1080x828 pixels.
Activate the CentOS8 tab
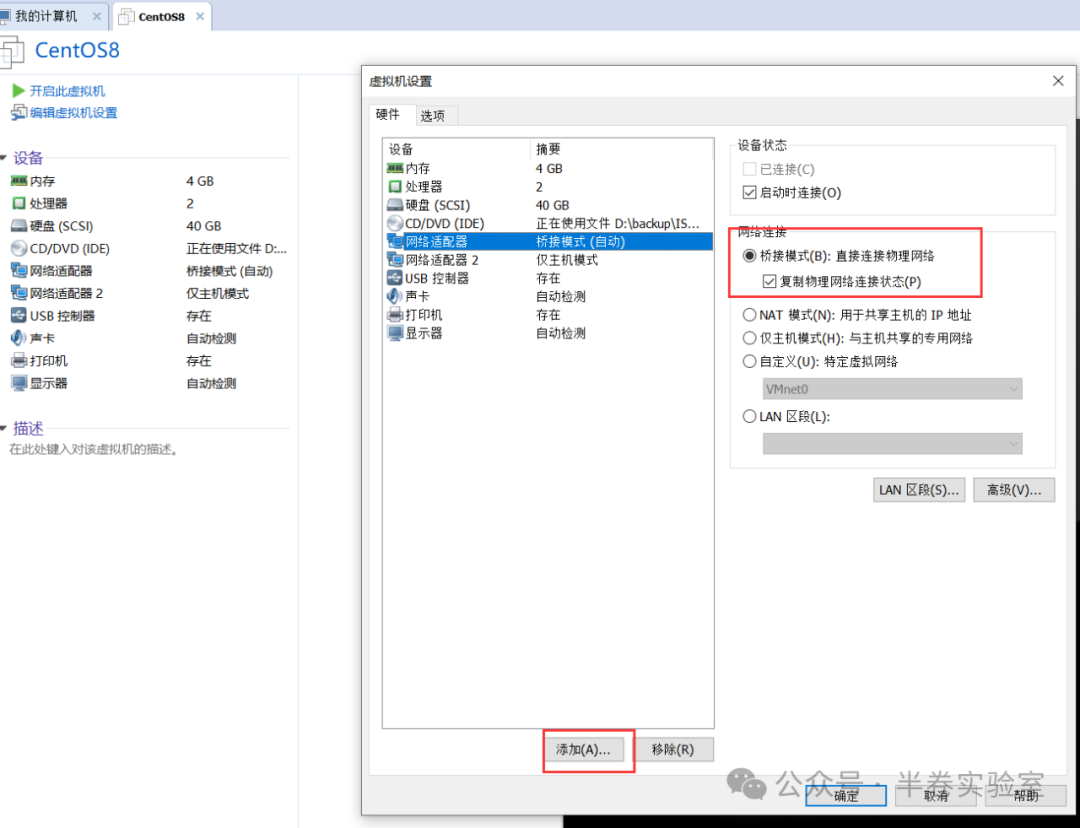pyautogui.click(x=161, y=17)
